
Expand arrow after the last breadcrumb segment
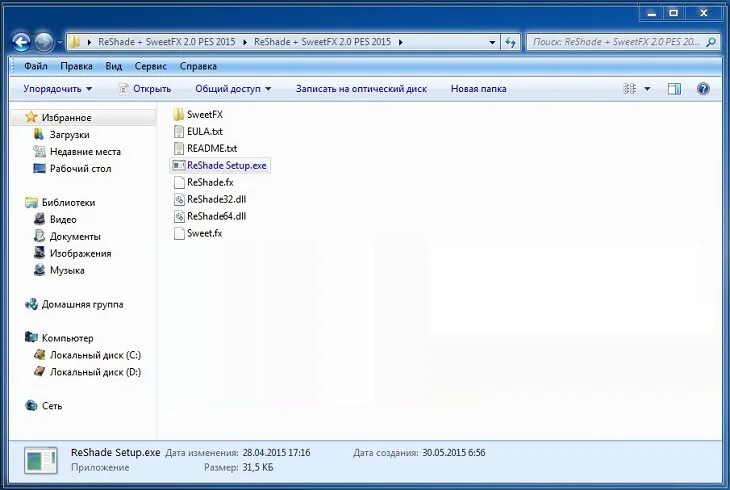pos(400,42)
